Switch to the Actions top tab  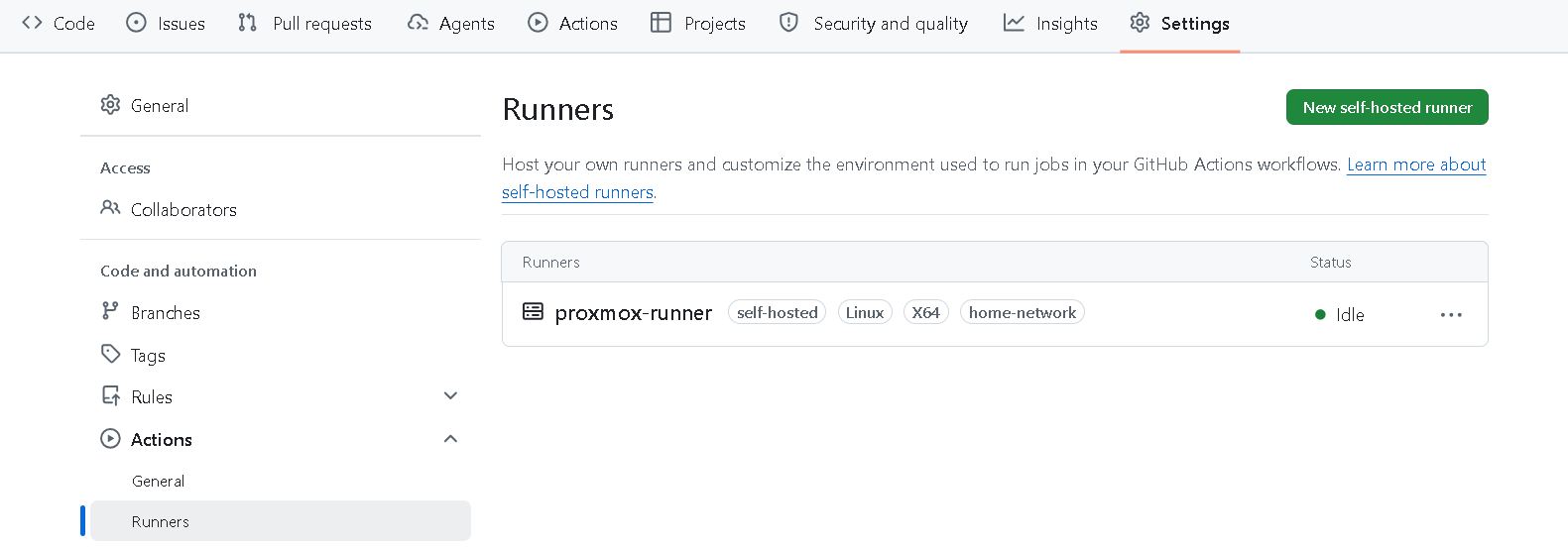[572, 23]
